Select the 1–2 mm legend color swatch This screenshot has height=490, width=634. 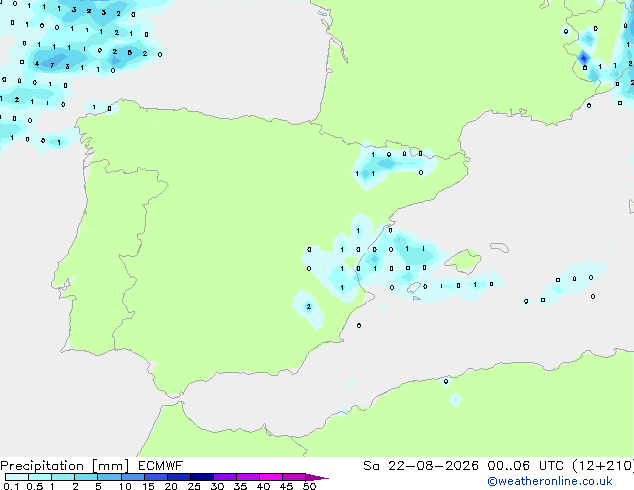[x=63, y=477]
